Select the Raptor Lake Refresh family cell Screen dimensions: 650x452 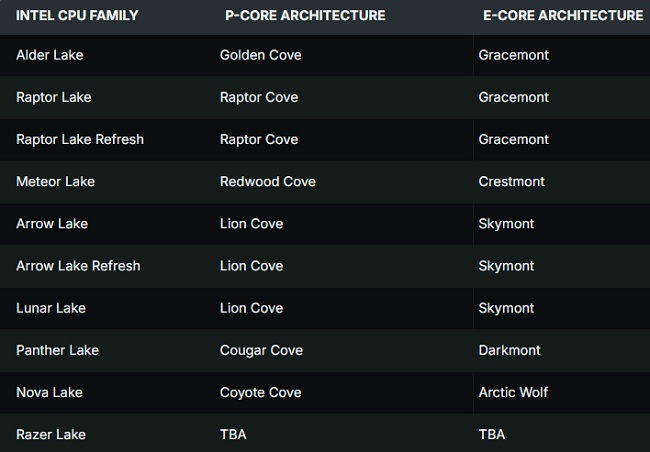pos(80,139)
